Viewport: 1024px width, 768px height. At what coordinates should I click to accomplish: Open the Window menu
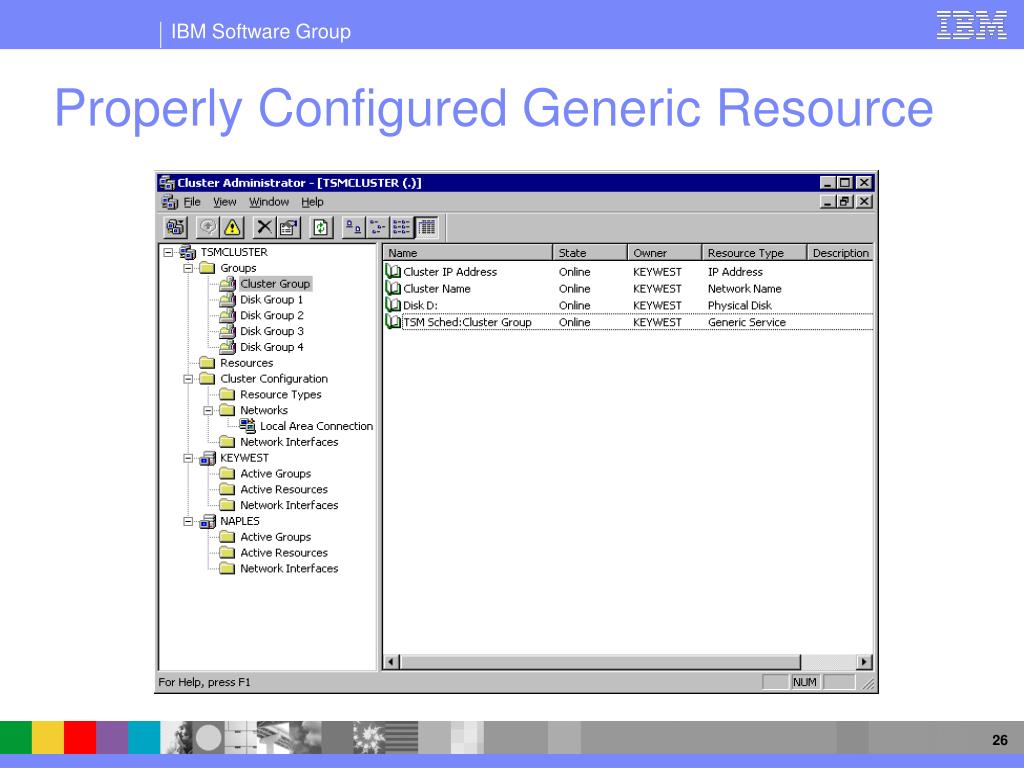[269, 202]
